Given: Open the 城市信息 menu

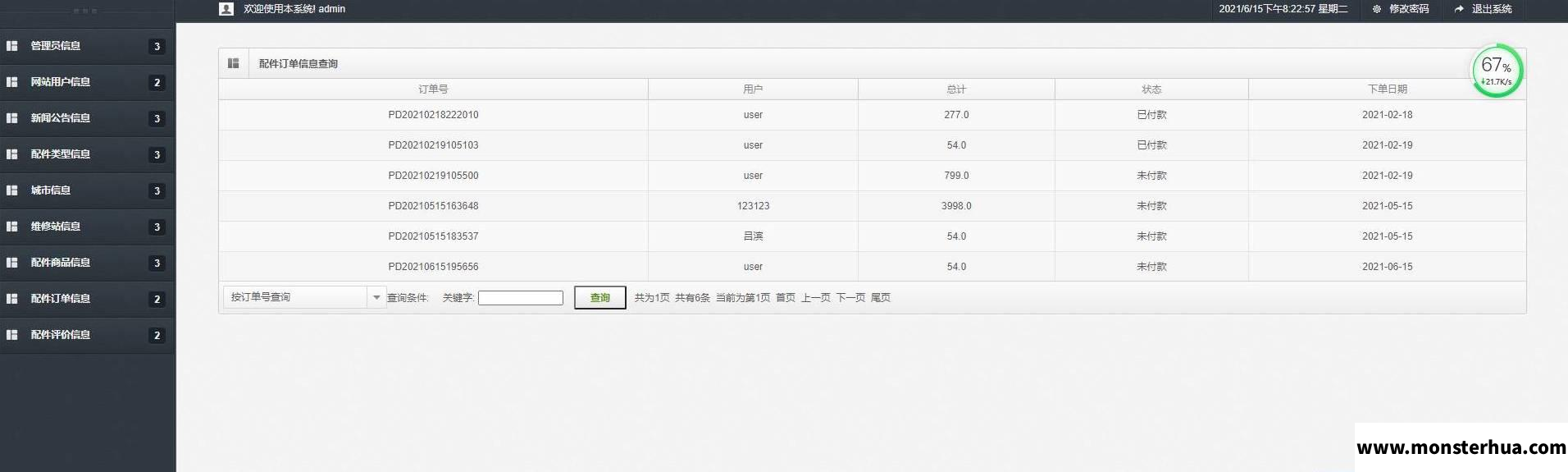Looking at the screenshot, I should point(87,190).
